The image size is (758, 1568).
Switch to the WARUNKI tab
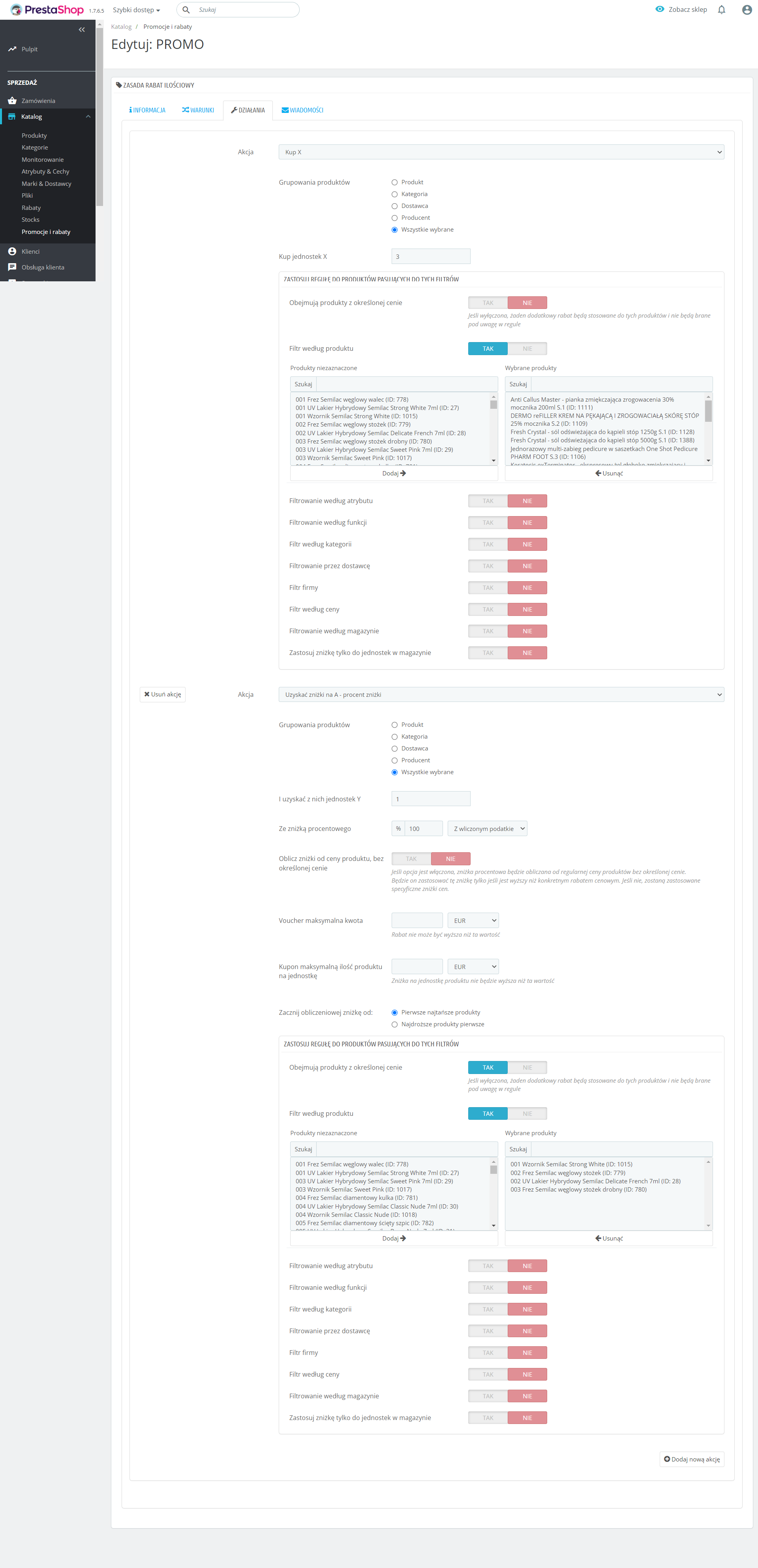click(x=198, y=110)
